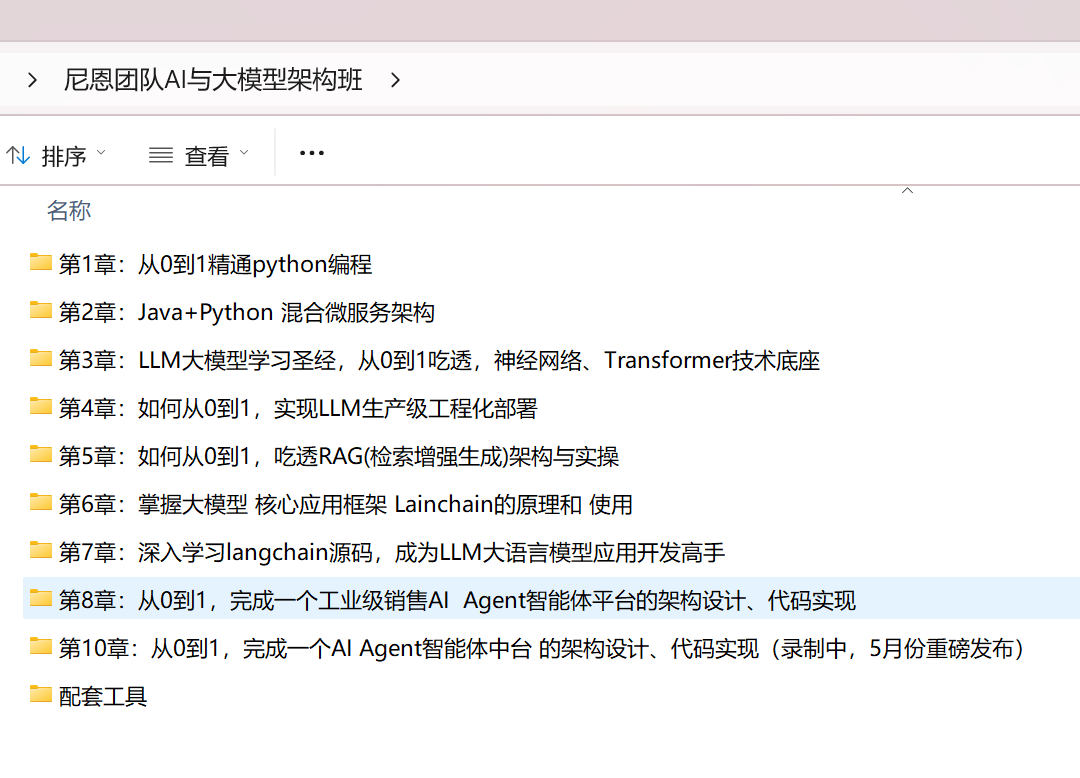Click the 第5章 RAG架构 folder icon
Viewport: 1080px width, 778px height.
click(x=40, y=455)
